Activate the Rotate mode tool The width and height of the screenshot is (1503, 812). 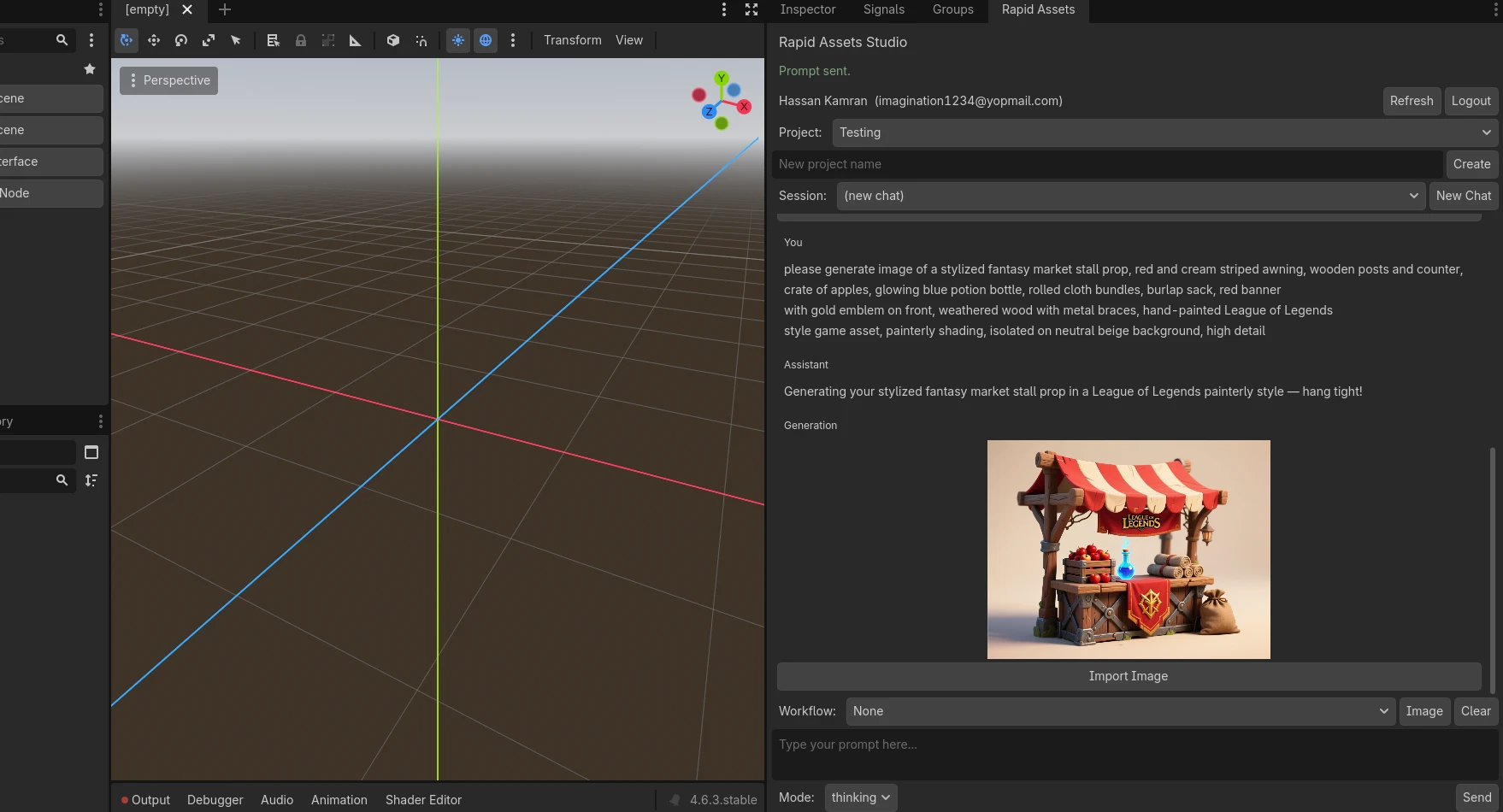coord(181,40)
